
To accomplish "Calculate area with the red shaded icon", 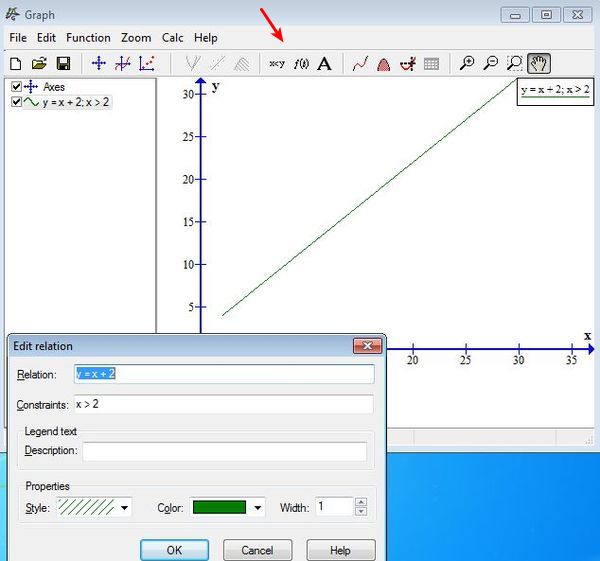I will point(384,64).
